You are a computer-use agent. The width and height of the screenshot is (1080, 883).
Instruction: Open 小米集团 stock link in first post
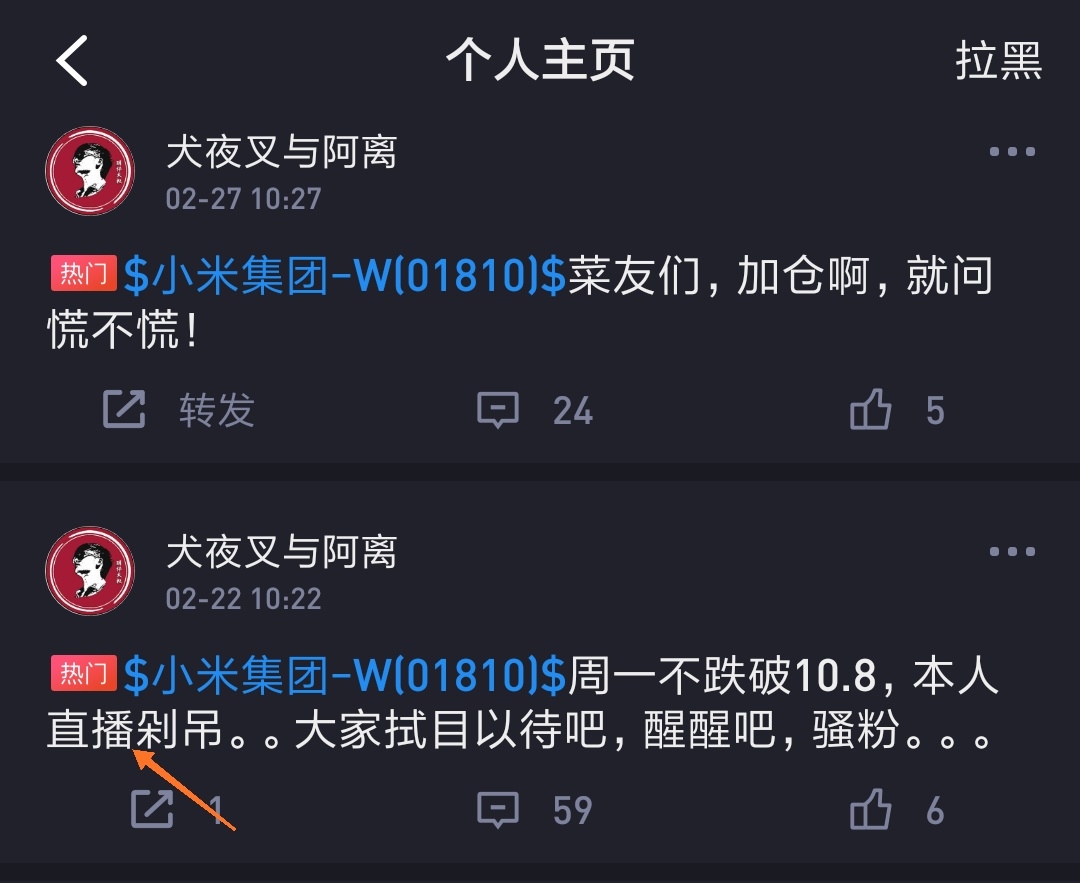click(344, 275)
